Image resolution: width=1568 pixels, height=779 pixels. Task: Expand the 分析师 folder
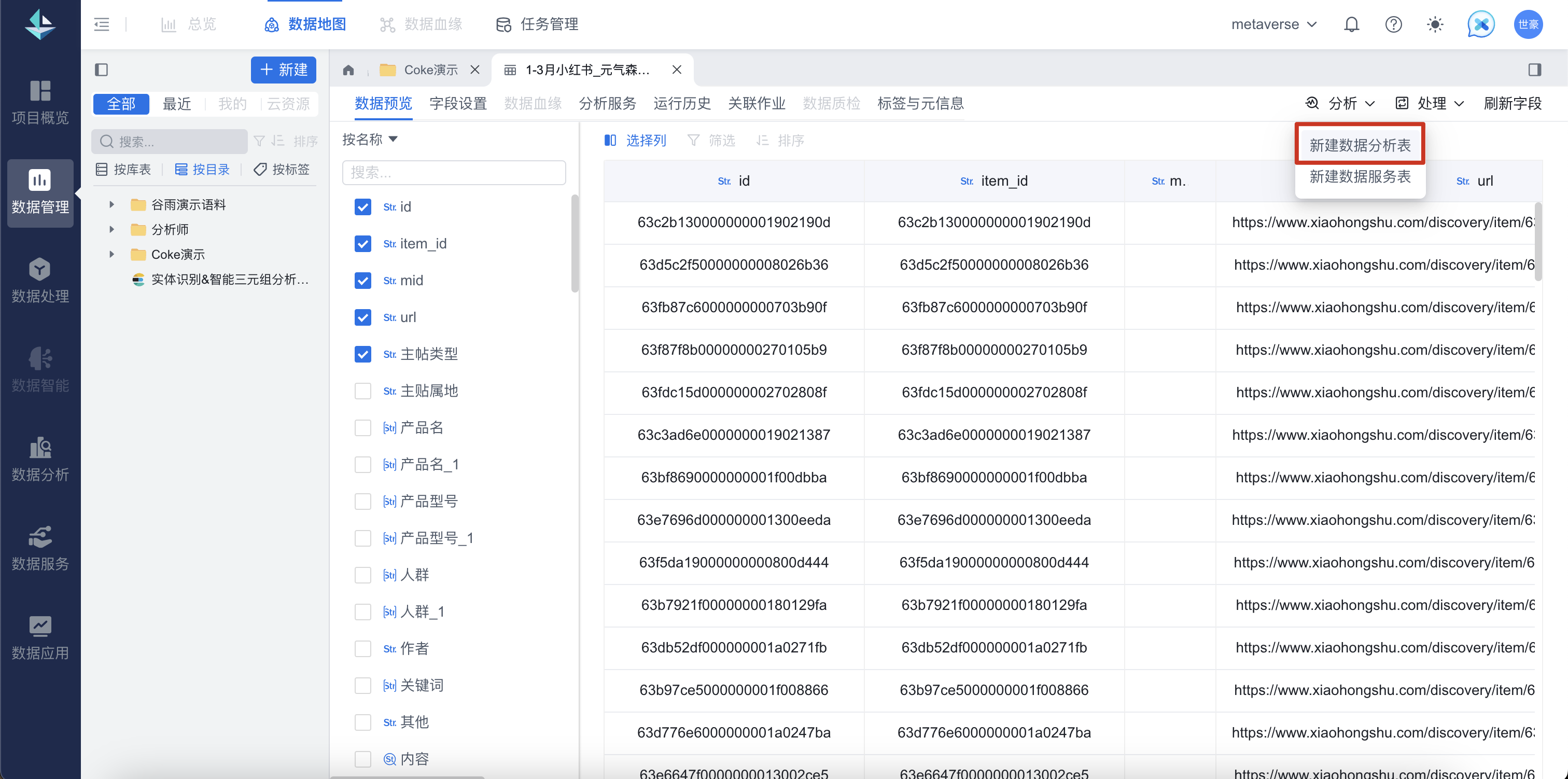click(112, 230)
